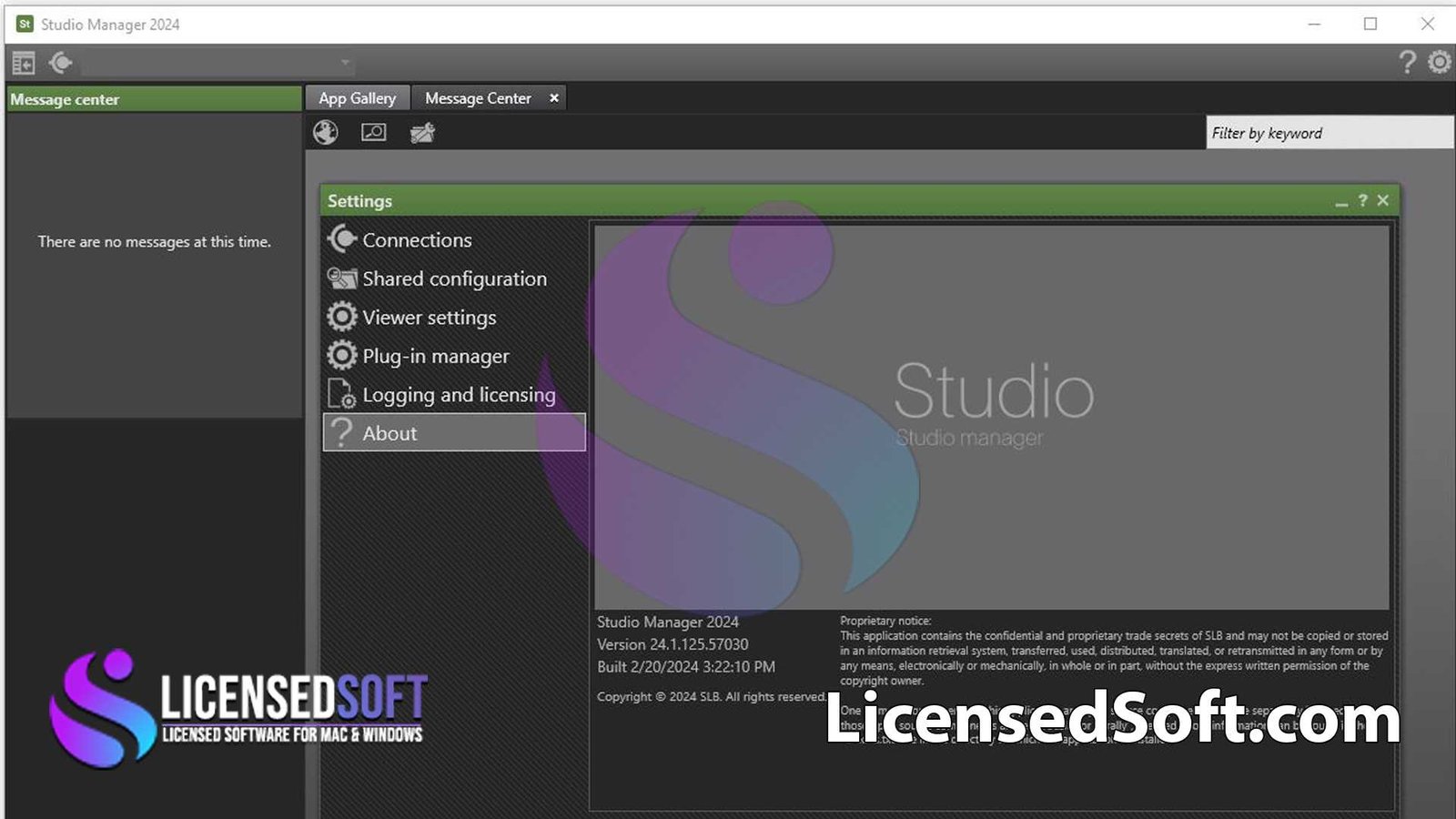Focus the Filter by keyword field
This screenshot has width=1456, height=819.
[x=1330, y=133]
